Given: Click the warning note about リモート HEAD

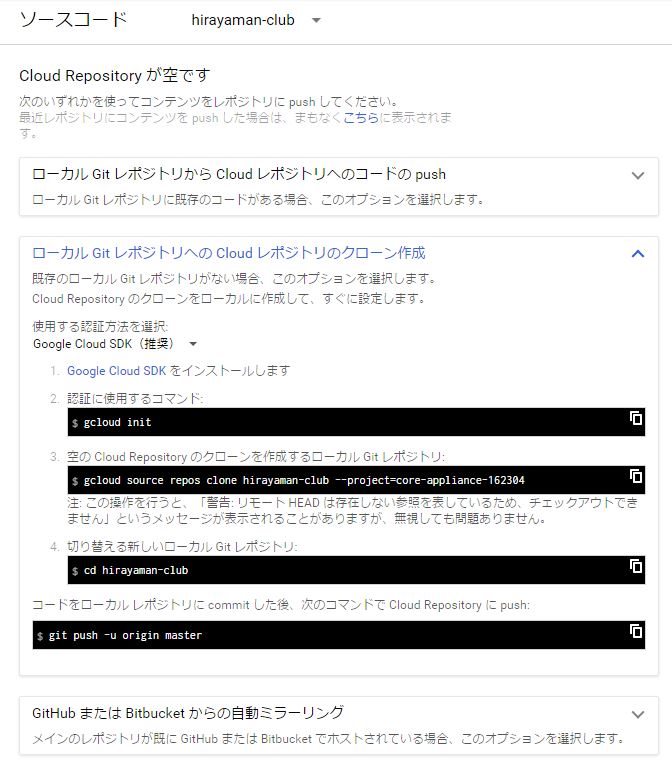Looking at the screenshot, I should click(x=352, y=510).
